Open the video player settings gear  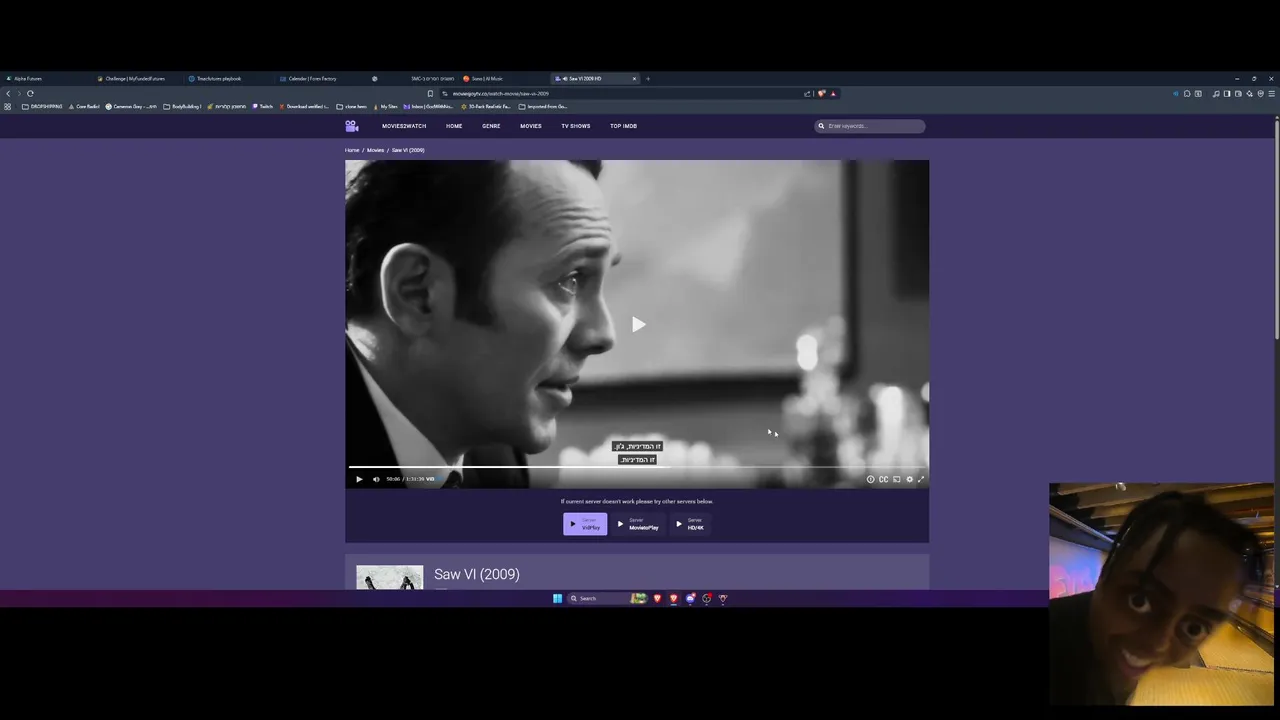[x=909, y=479]
